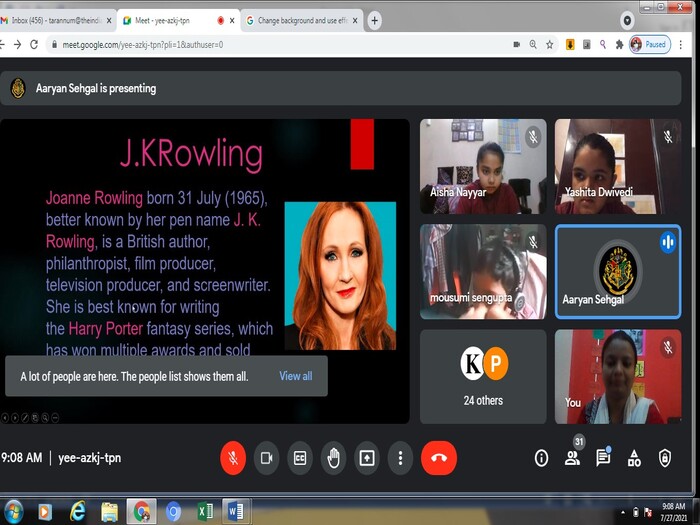Image resolution: width=700 pixels, height=525 pixels.
Task: Open Excel from the taskbar
Action: point(205,512)
